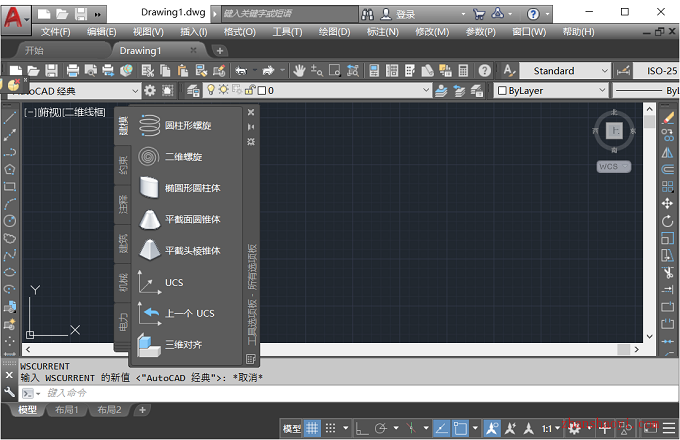Click the keyword search field
This screenshot has width=680, height=440.
pos(290,14)
